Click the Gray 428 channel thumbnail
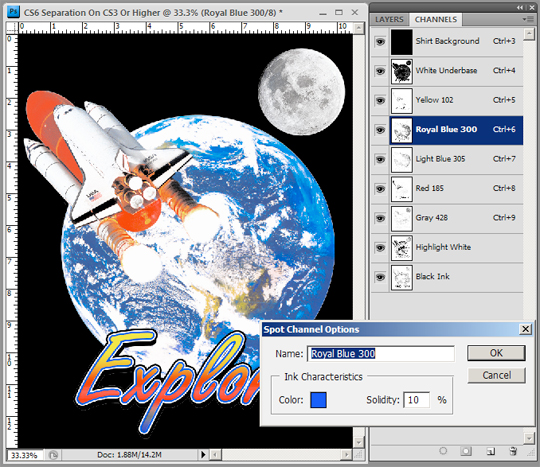This screenshot has width=540, height=467. 402,218
